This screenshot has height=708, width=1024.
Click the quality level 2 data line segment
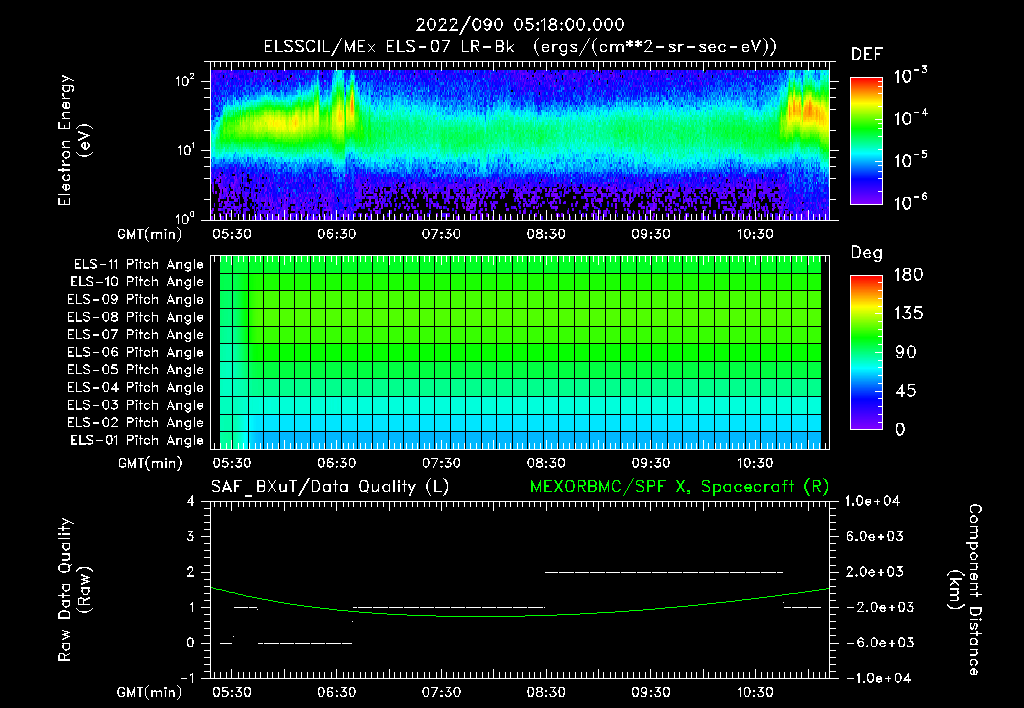click(x=664, y=572)
